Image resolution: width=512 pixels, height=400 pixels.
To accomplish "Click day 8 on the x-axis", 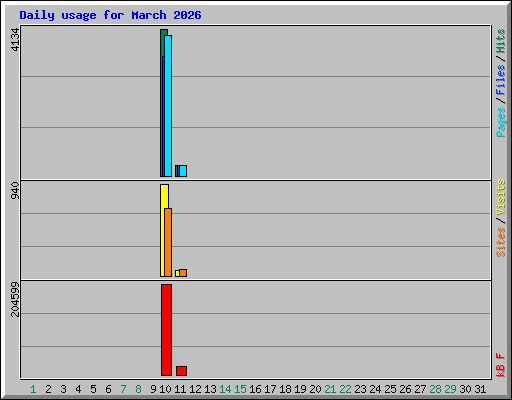I will 138,389.
